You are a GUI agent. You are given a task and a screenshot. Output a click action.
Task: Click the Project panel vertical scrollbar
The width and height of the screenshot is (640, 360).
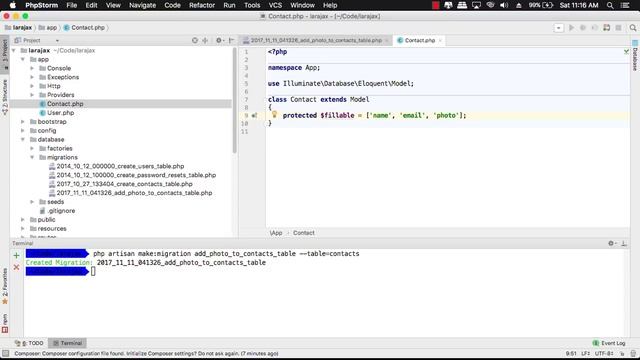235,100
